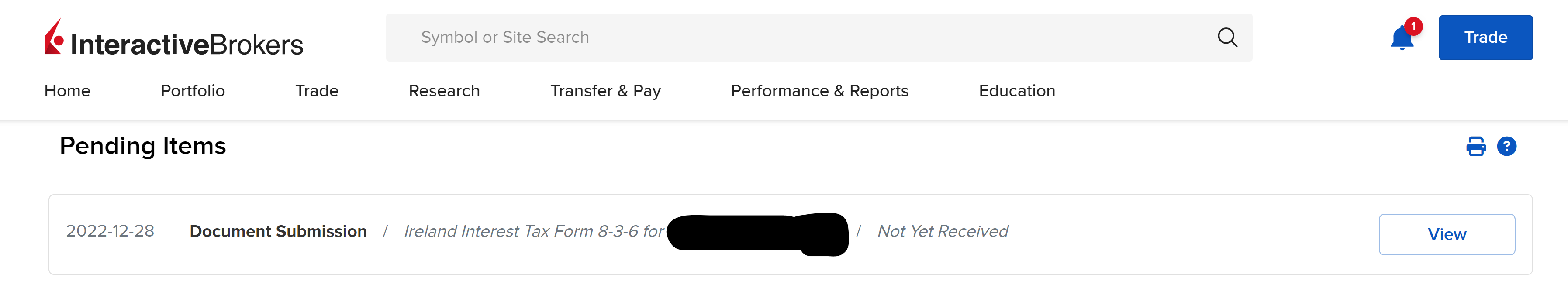This screenshot has width=1568, height=288.
Task: Open the notifications bell icon
Action: coord(1401,38)
